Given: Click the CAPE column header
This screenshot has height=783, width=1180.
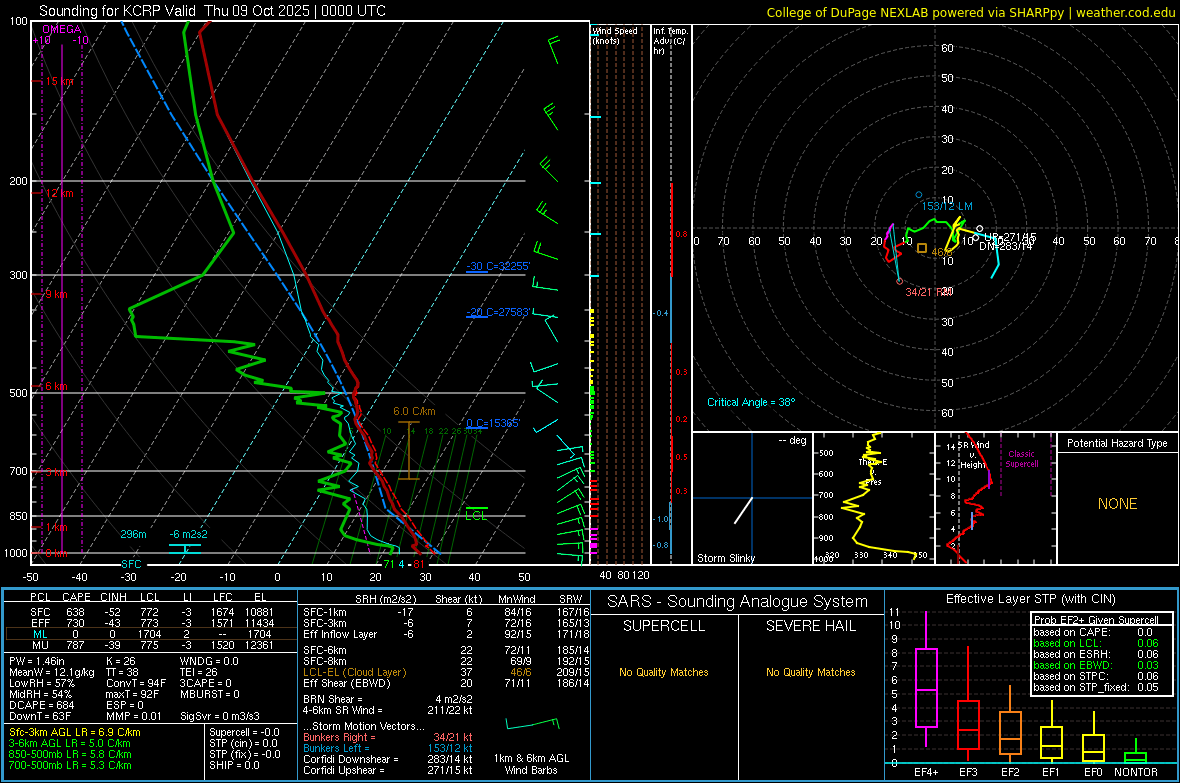Looking at the screenshot, I should click(x=76, y=598).
